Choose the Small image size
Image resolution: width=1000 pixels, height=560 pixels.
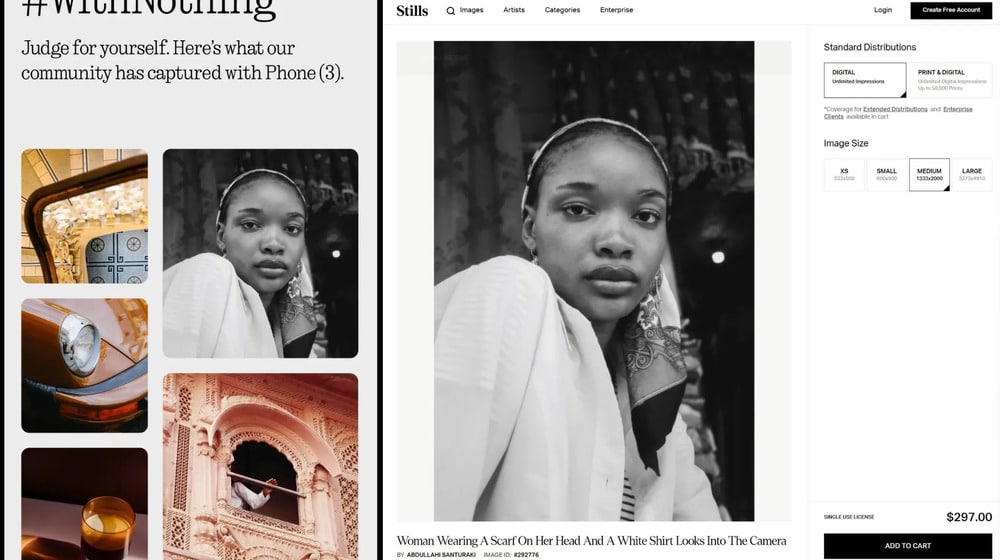click(886, 175)
